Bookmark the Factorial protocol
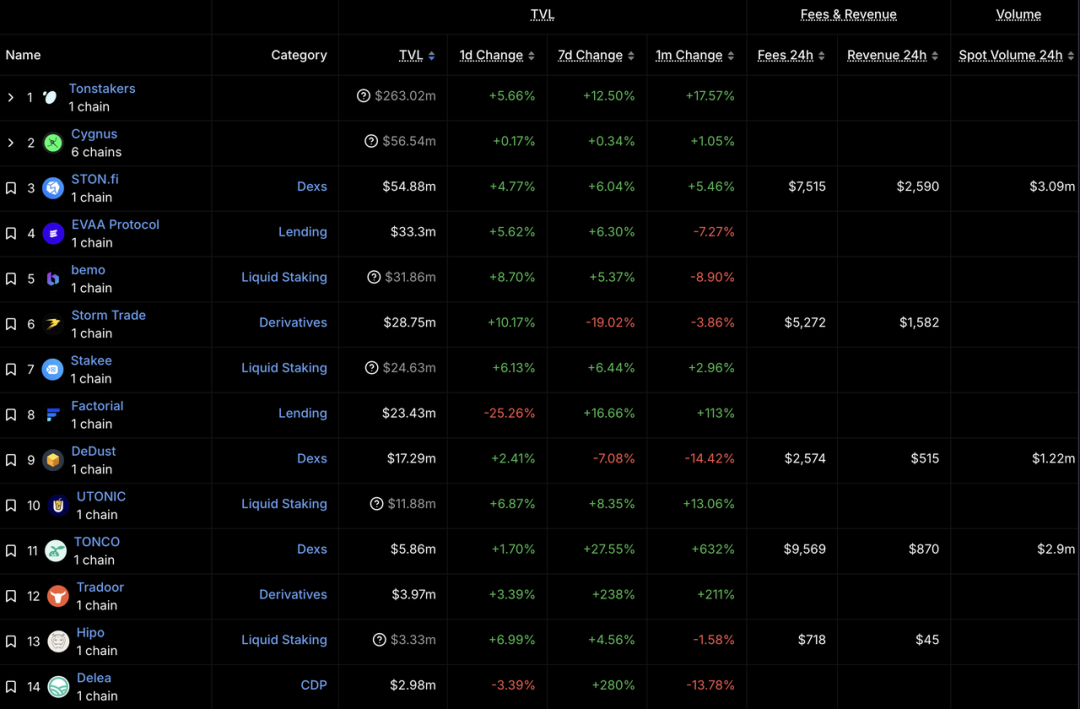The width and height of the screenshot is (1080, 709). tap(11, 415)
